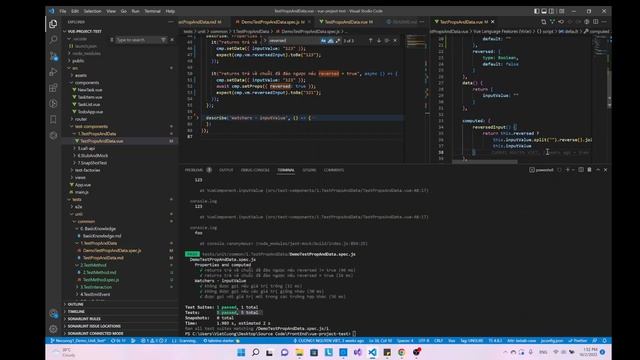Expand replace mode in find widget
Screen dimensions: 640x360
point(264,40)
